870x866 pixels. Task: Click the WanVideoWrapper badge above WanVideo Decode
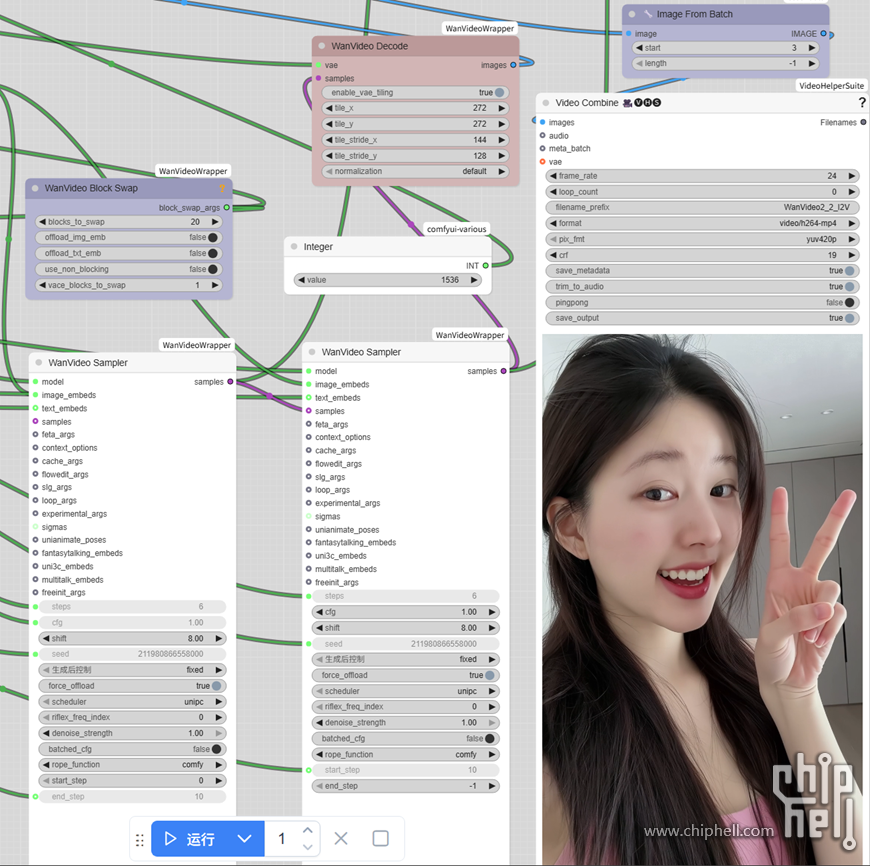coord(479,28)
